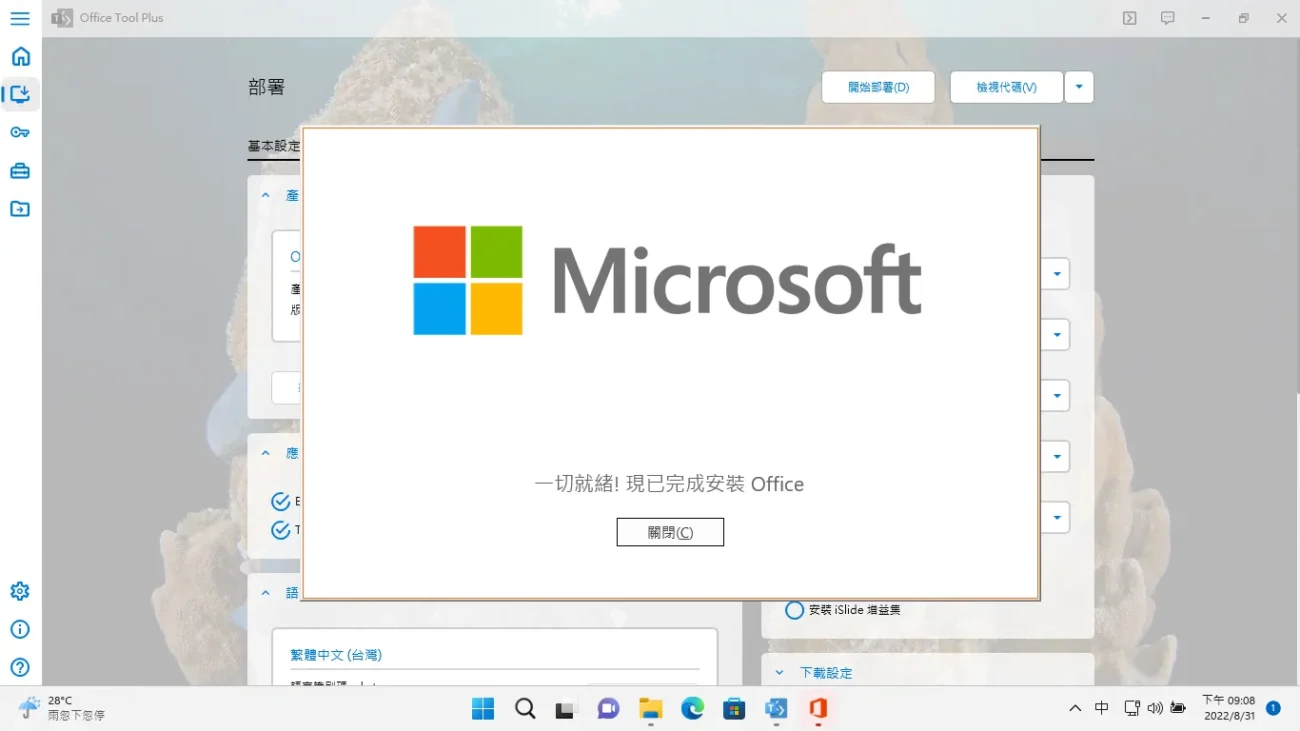Select the 安裝 iSlide 增益集 radio button

tap(795, 609)
